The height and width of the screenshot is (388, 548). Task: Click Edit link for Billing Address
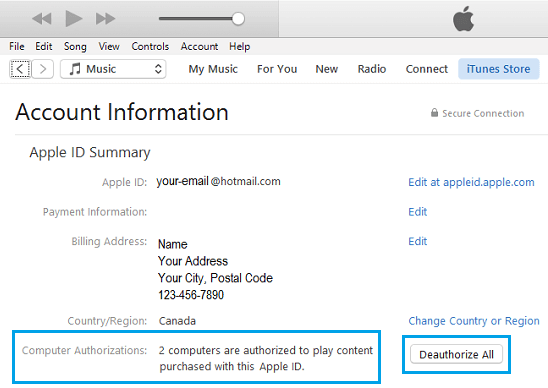pos(418,241)
